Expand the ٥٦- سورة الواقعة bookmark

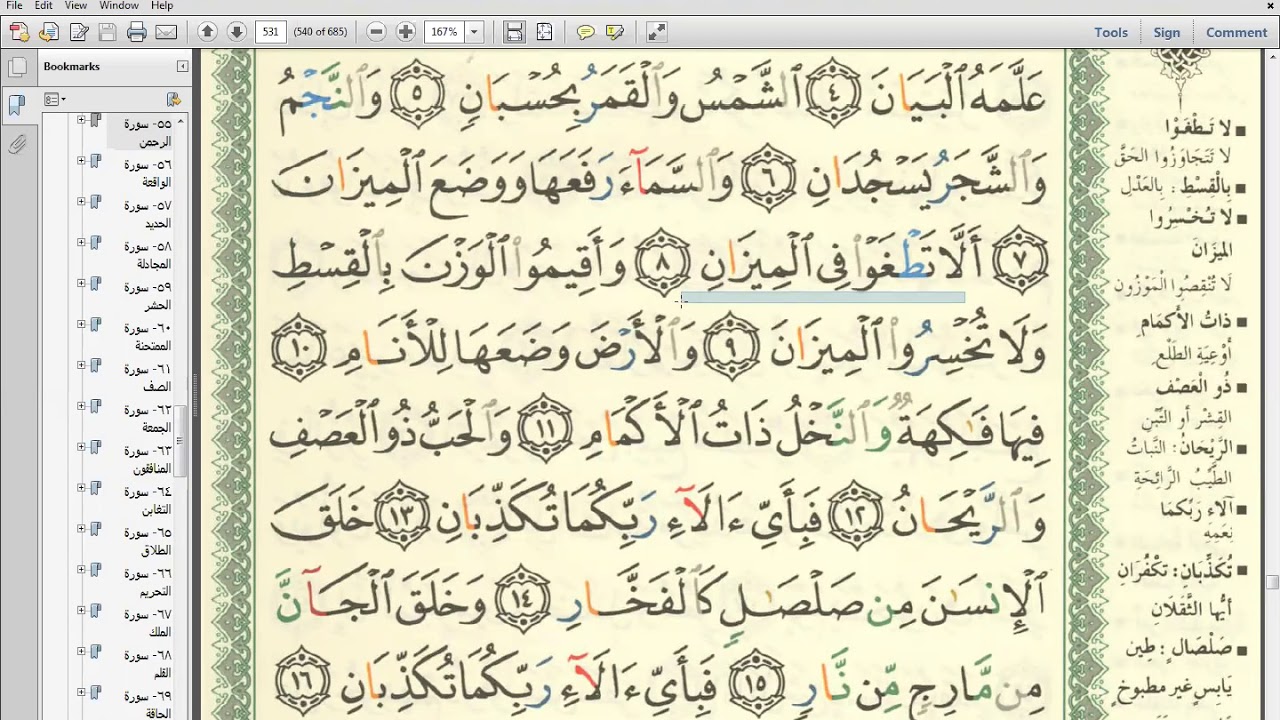tap(81, 161)
